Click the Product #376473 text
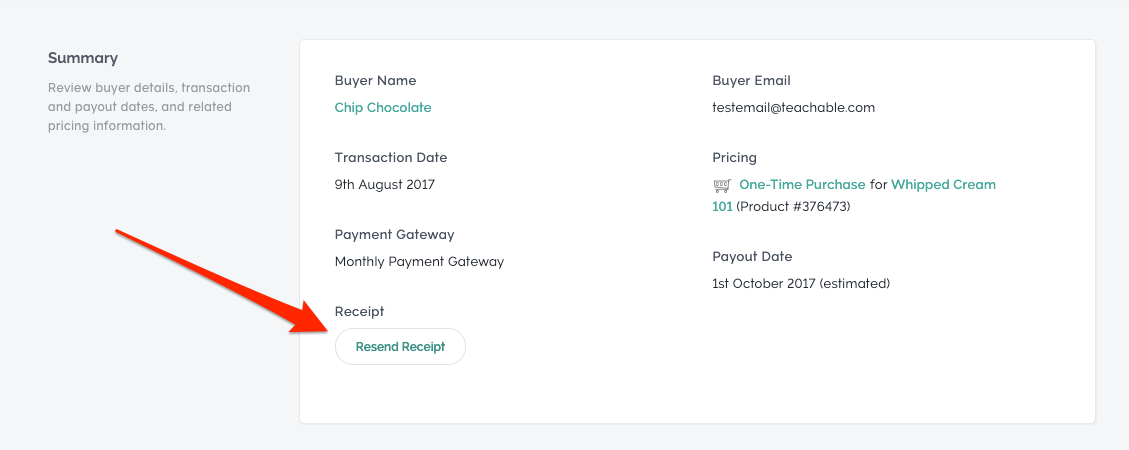 pos(793,207)
